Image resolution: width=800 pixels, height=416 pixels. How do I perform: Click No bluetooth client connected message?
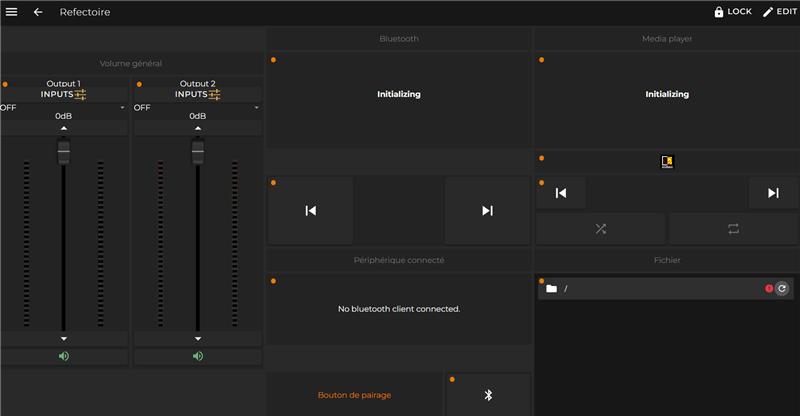coord(399,309)
